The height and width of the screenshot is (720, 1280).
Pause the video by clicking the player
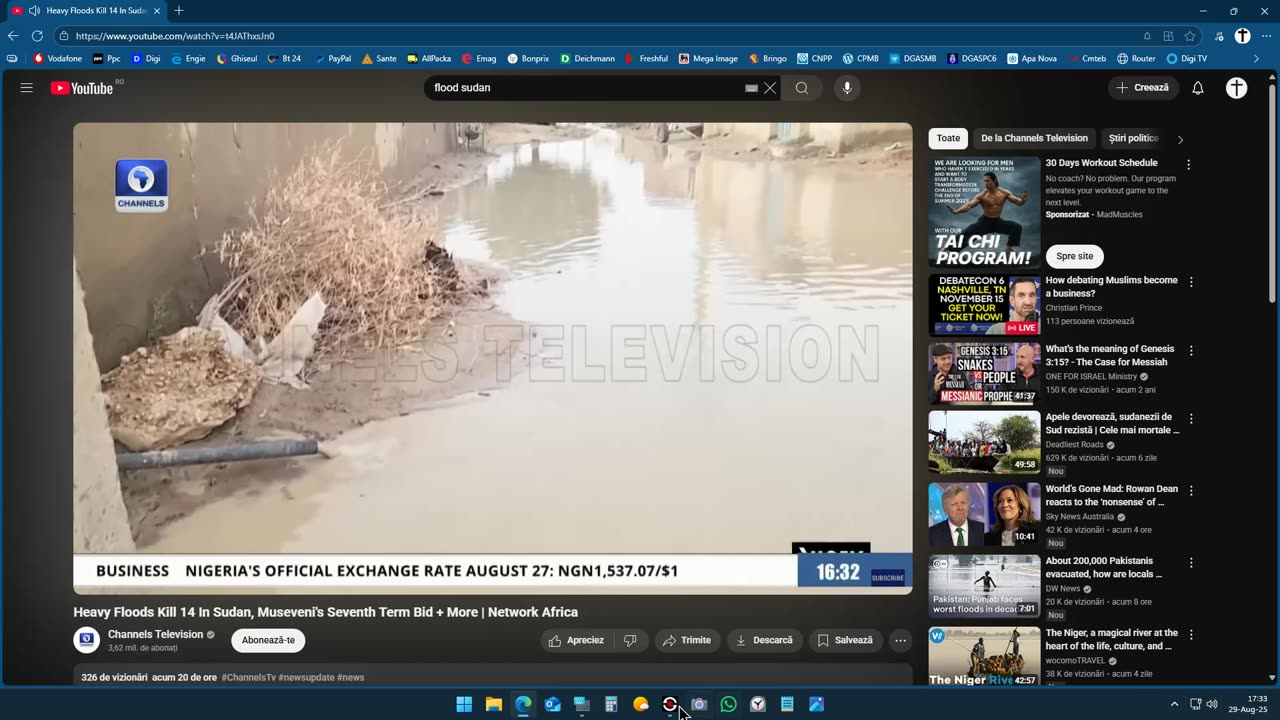[493, 358]
